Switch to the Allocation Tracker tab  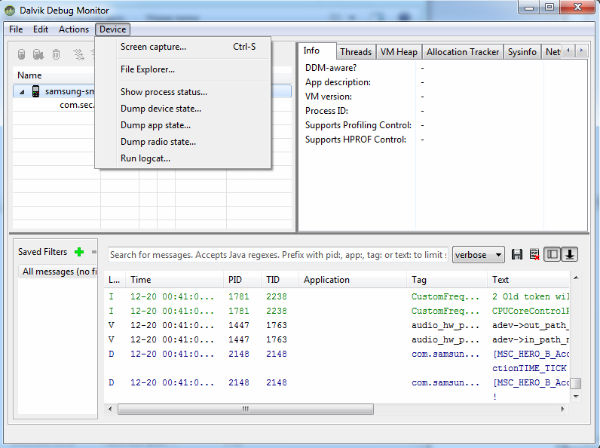pyautogui.click(x=463, y=52)
